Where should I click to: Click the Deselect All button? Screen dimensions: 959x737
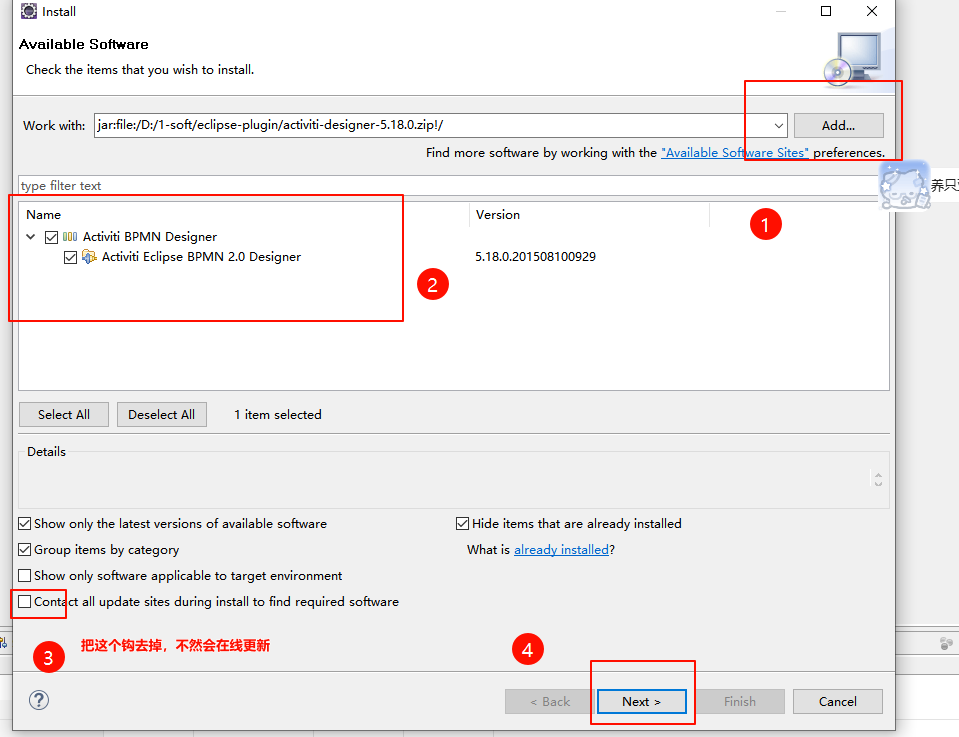pos(161,415)
